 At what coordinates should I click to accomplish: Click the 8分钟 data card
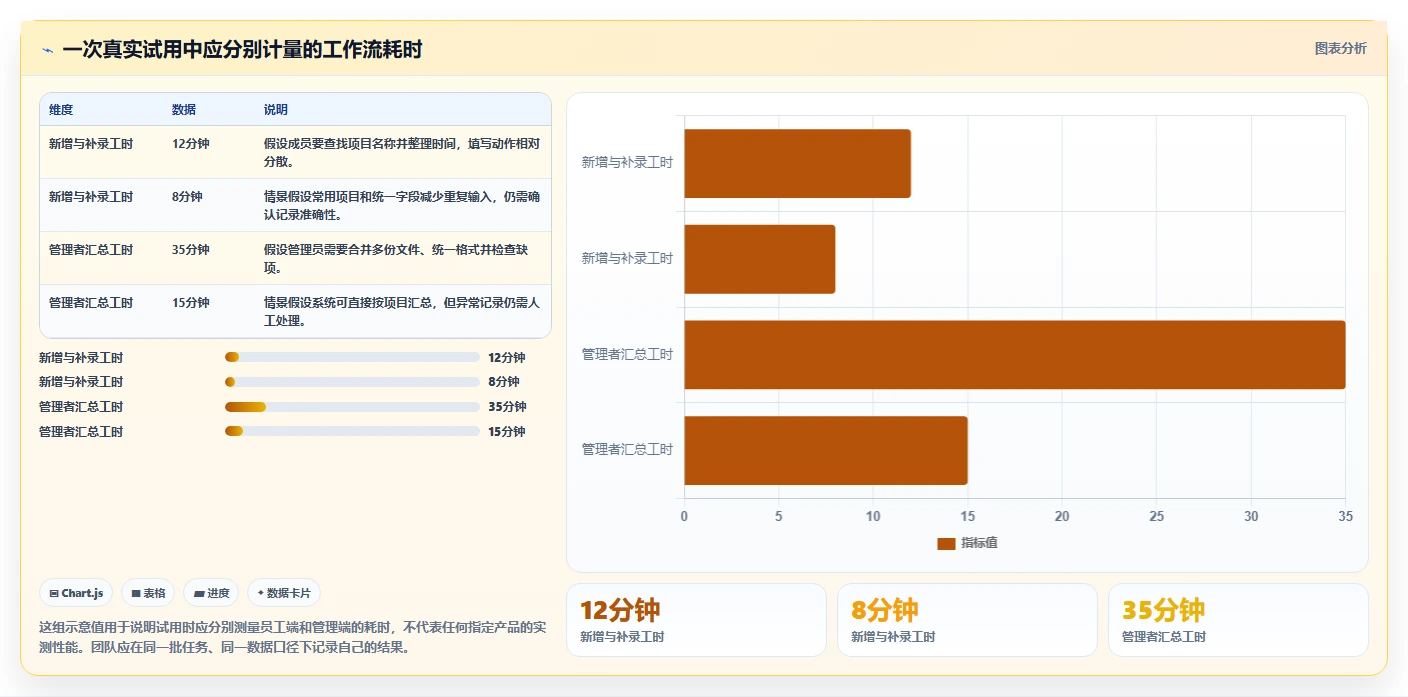pos(967,620)
